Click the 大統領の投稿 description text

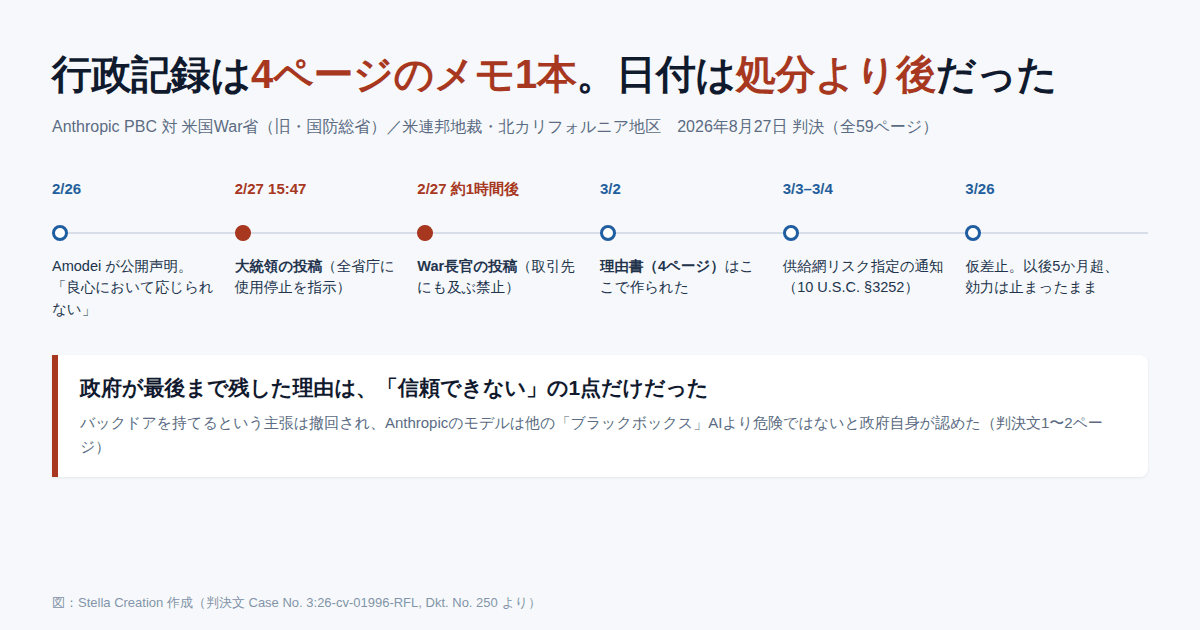(316, 277)
